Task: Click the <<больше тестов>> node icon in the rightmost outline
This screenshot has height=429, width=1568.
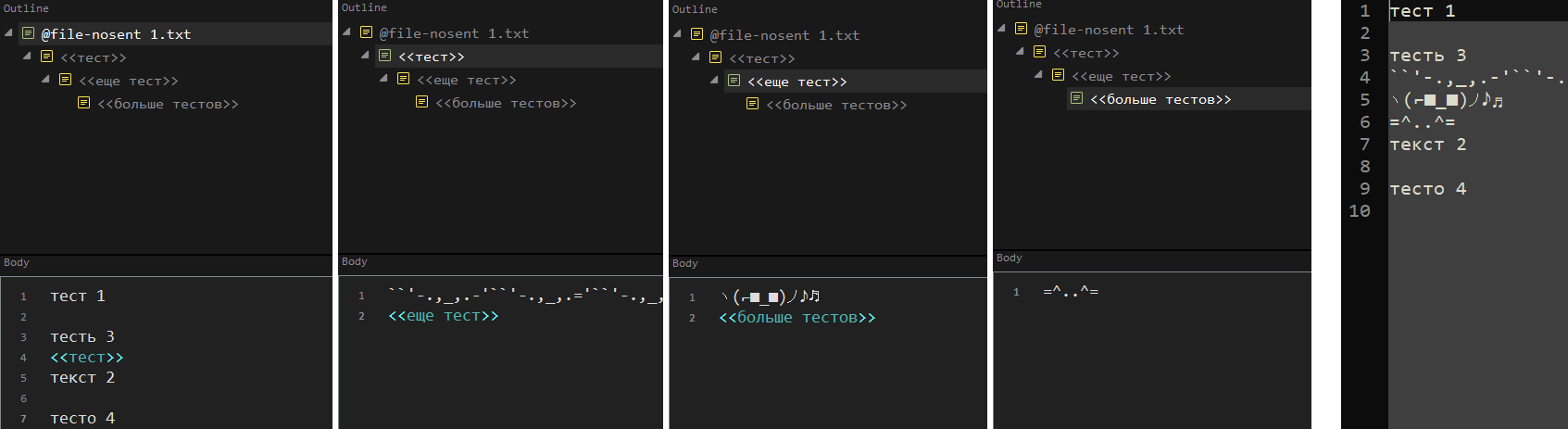Action: [x=1077, y=99]
